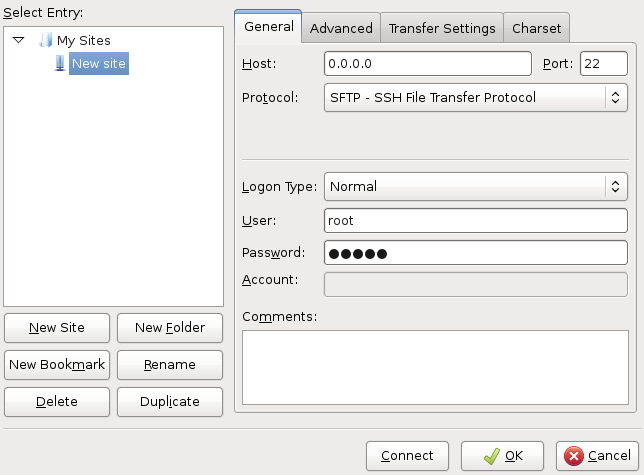This screenshot has height=475, width=644.
Task: Open the Logon Type dropdown
Action: (476, 186)
